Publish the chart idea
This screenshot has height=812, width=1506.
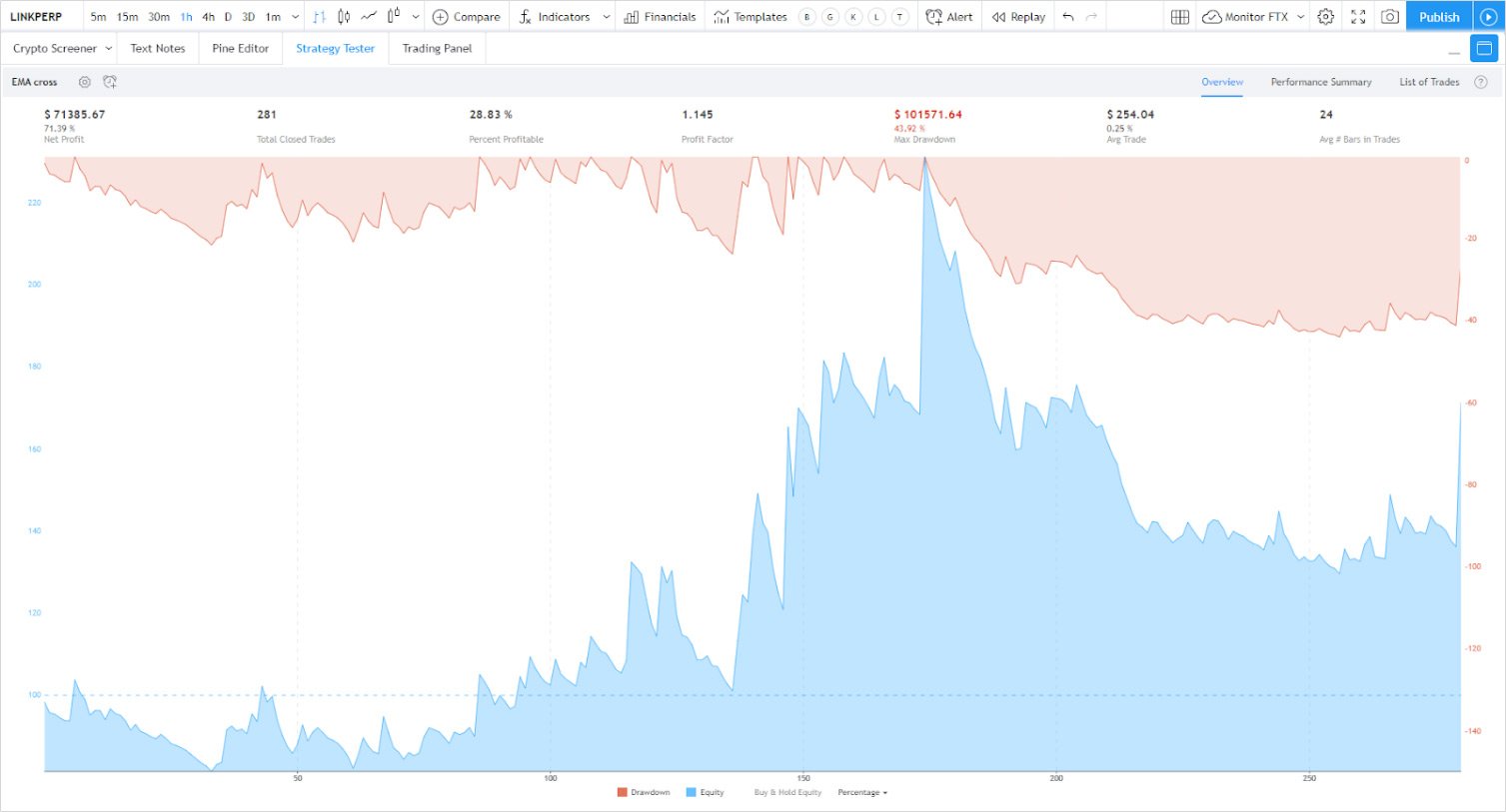(1439, 17)
